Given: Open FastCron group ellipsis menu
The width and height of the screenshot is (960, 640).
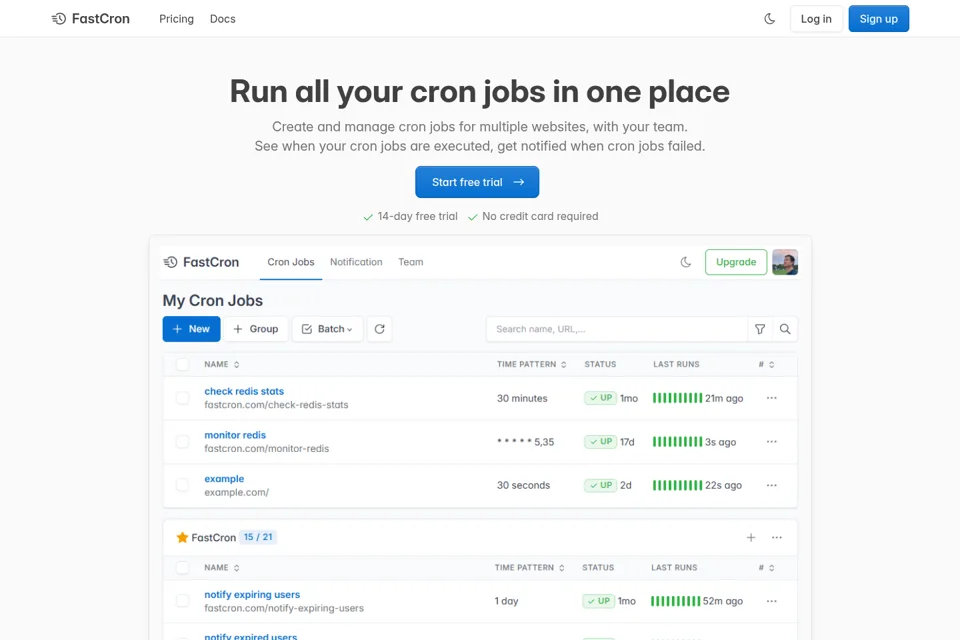Looking at the screenshot, I should click(776, 537).
